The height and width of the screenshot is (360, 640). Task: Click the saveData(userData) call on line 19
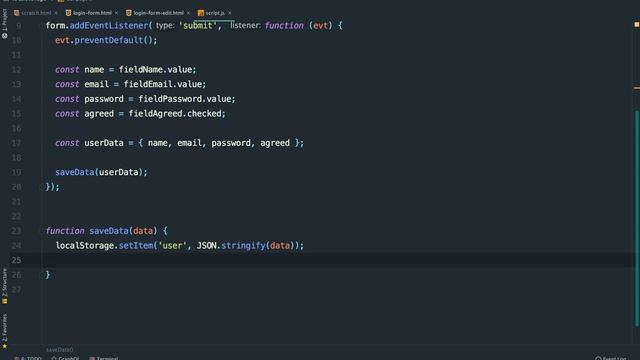101,173
